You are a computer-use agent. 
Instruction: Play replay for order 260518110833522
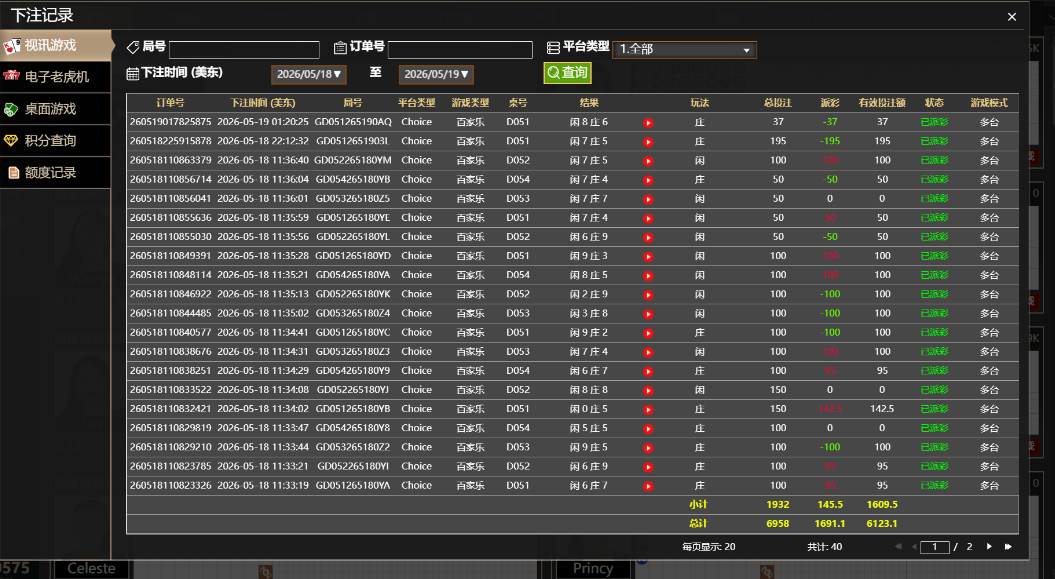[648, 391]
